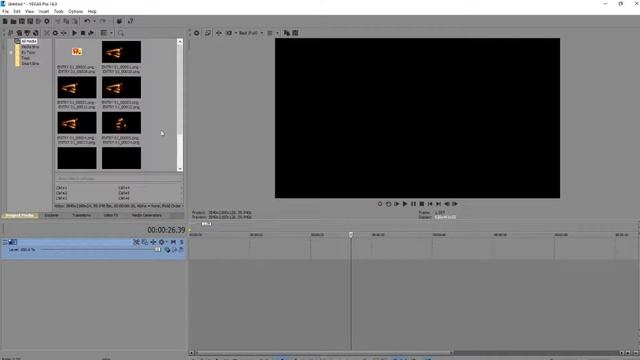Image resolution: width=640 pixels, height=360 pixels.
Task: Select the By Type folder
Action: click(x=28, y=53)
